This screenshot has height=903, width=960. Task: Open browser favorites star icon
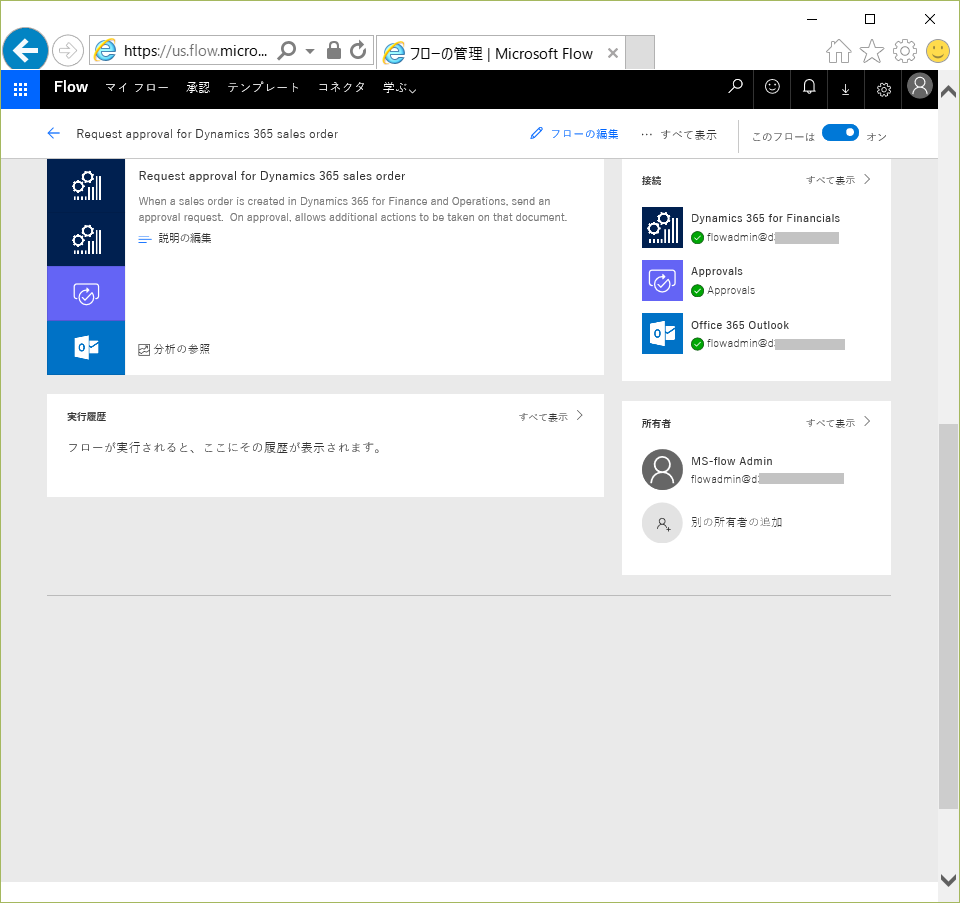pos(872,51)
